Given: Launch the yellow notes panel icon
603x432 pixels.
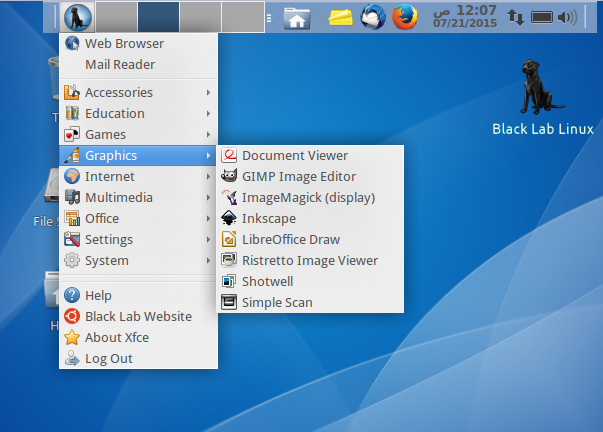Looking at the screenshot, I should 340,18.
